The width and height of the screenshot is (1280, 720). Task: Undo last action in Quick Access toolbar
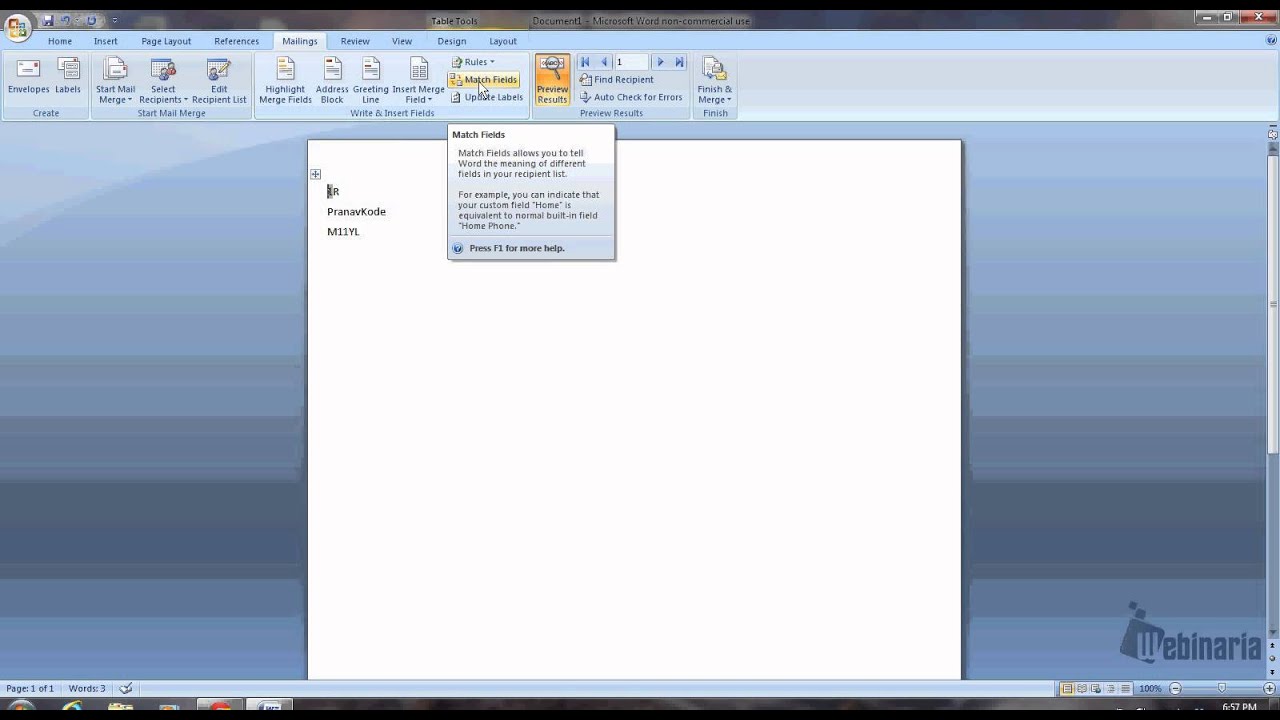pos(66,20)
